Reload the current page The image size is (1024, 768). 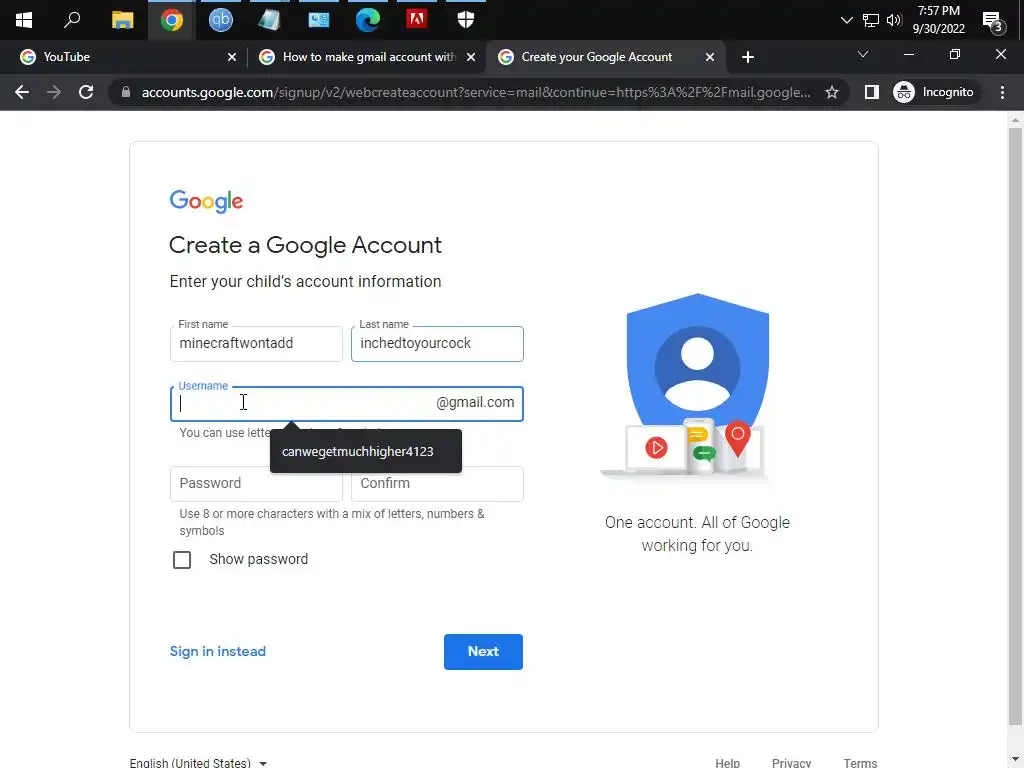coord(86,92)
